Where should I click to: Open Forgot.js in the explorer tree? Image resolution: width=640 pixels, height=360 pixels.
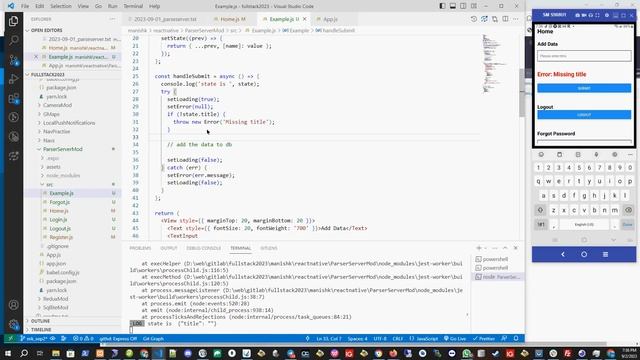pyautogui.click(x=60, y=202)
